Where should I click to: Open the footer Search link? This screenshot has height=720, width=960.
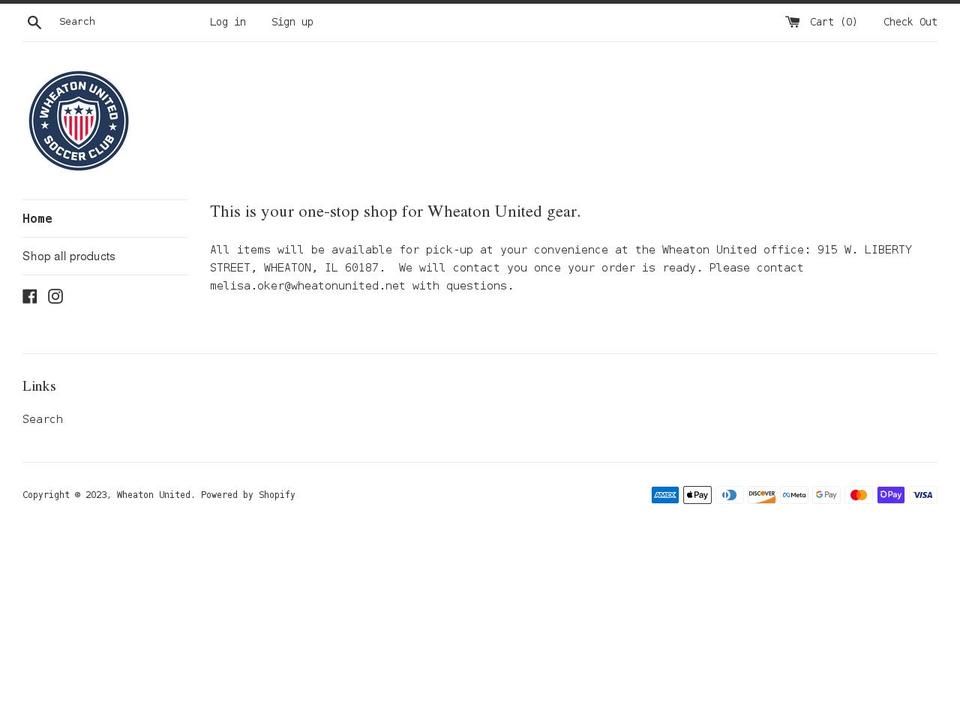43,419
